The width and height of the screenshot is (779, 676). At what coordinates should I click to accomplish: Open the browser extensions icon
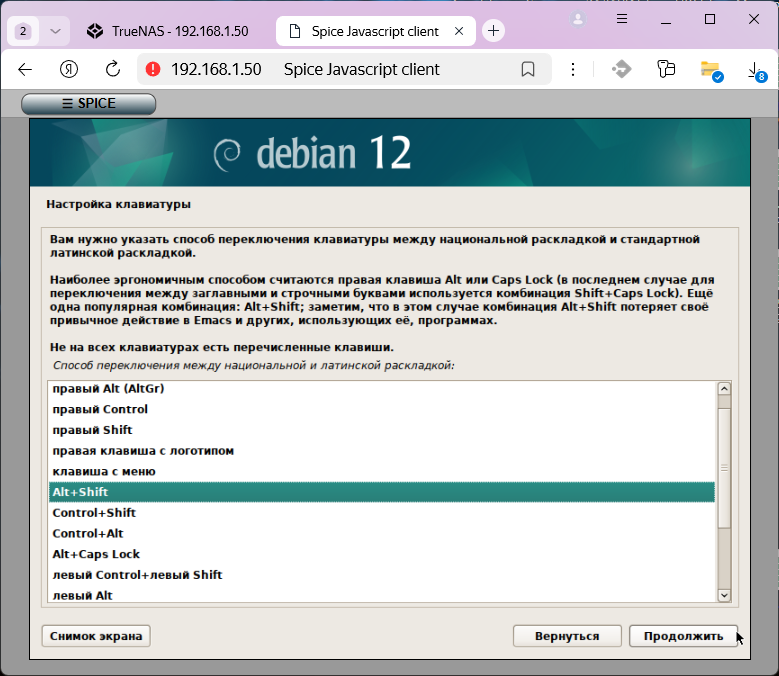(x=666, y=70)
